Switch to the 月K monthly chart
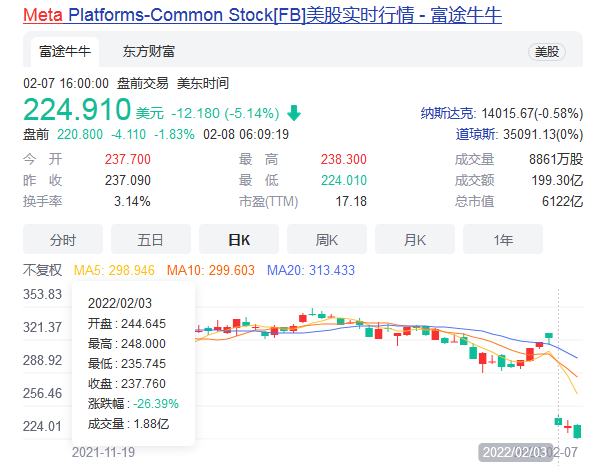 click(x=415, y=240)
